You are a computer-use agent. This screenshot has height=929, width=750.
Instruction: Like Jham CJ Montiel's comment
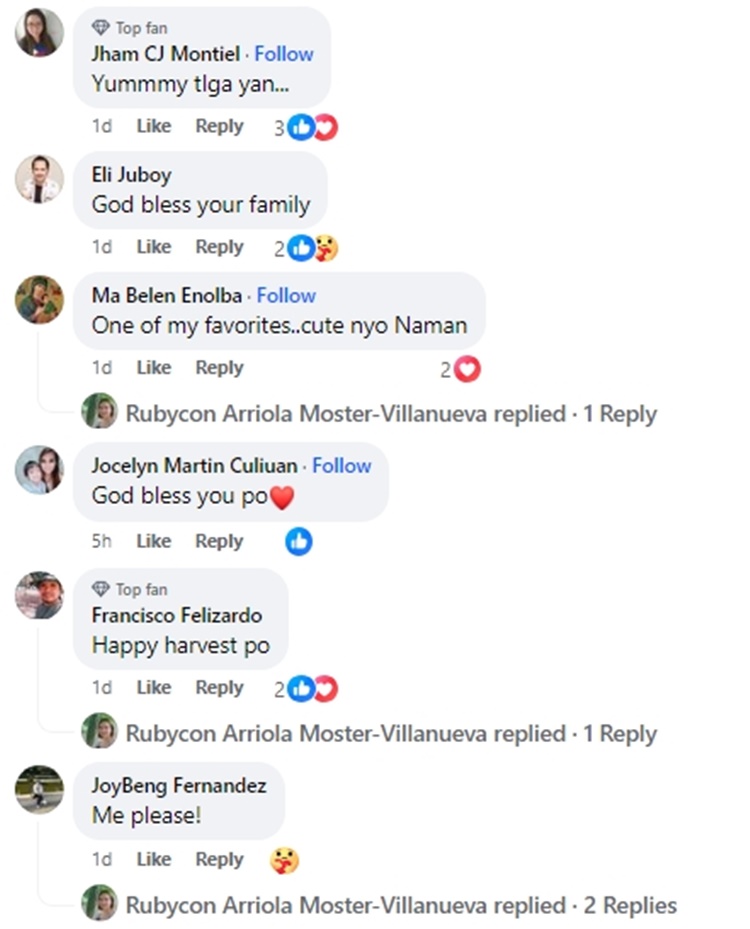153,126
